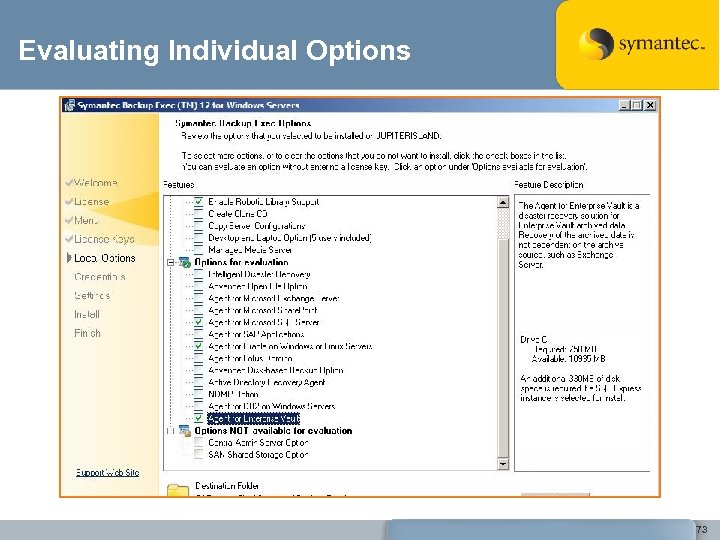The width and height of the screenshot is (720, 540).
Task: Select the Settings step in sidebar
Action: 92,296
